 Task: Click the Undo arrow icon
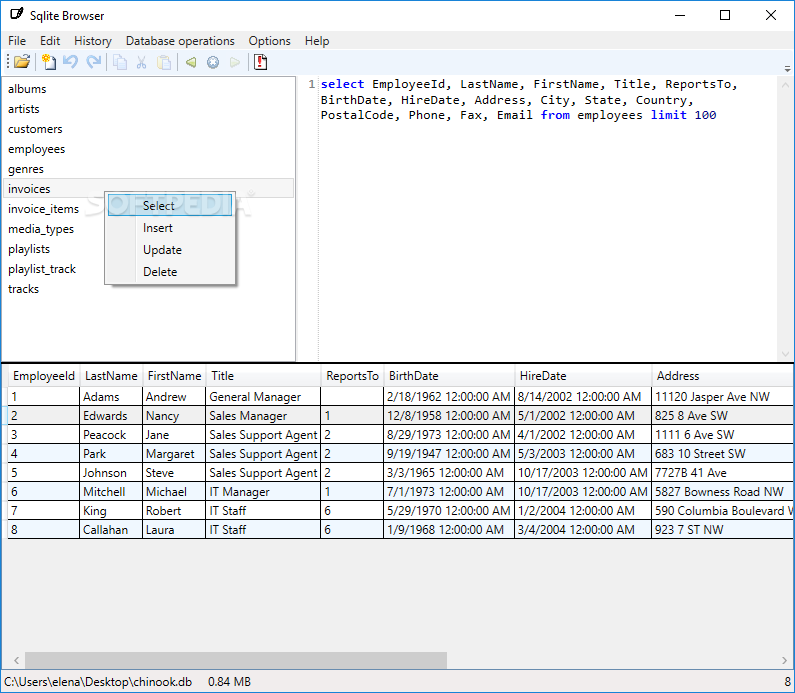click(x=70, y=62)
